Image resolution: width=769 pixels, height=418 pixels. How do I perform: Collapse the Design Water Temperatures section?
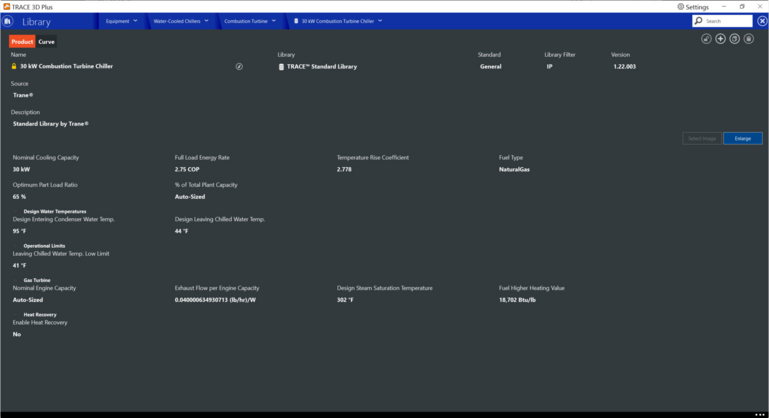pyautogui.click(x=17, y=211)
